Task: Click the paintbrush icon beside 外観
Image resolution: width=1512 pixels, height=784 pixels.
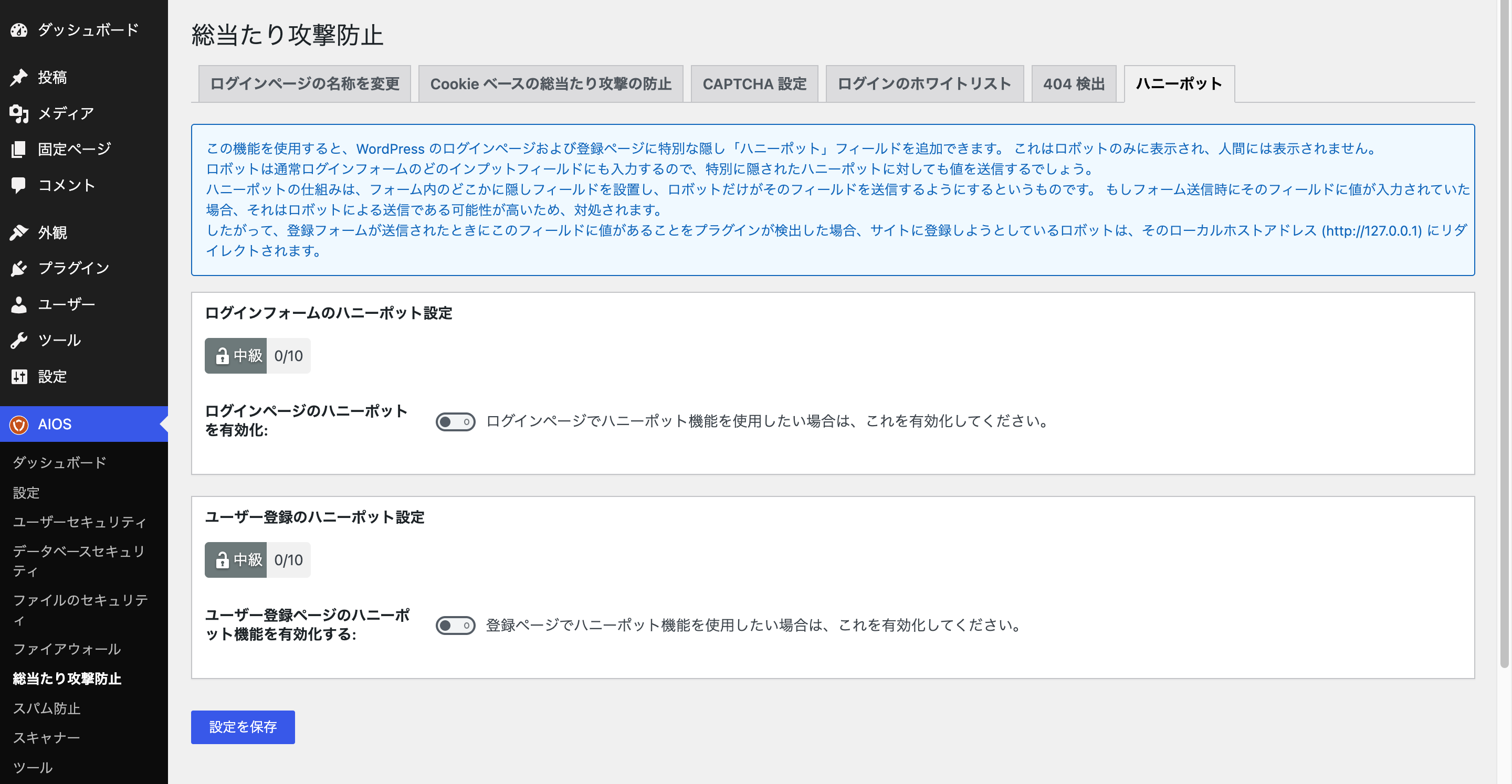Action: pos(19,233)
